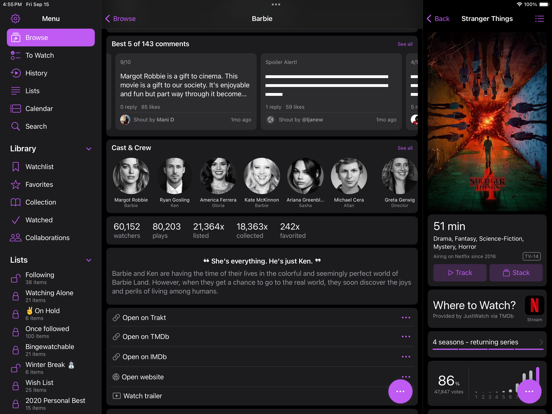Open more options for Open on IMDb
The width and height of the screenshot is (552, 414).
[406, 357]
